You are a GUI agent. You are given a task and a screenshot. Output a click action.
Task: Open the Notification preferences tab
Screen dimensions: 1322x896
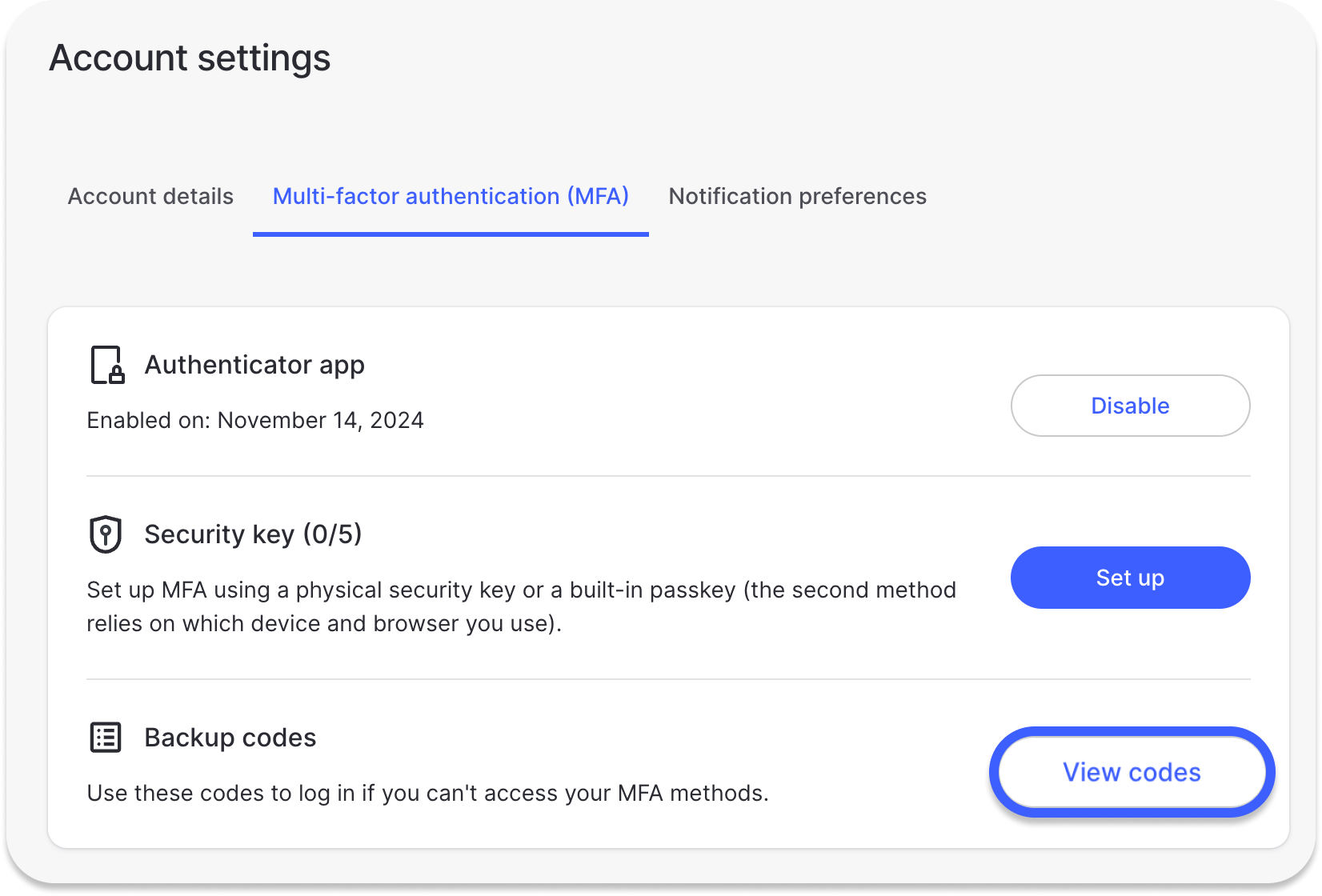click(x=797, y=197)
